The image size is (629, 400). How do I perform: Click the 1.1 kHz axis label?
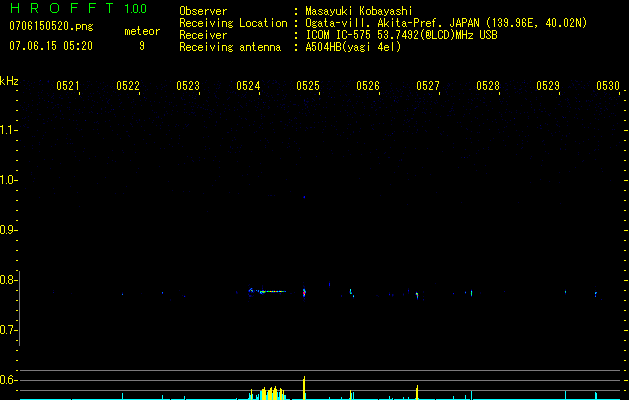[x=8, y=130]
